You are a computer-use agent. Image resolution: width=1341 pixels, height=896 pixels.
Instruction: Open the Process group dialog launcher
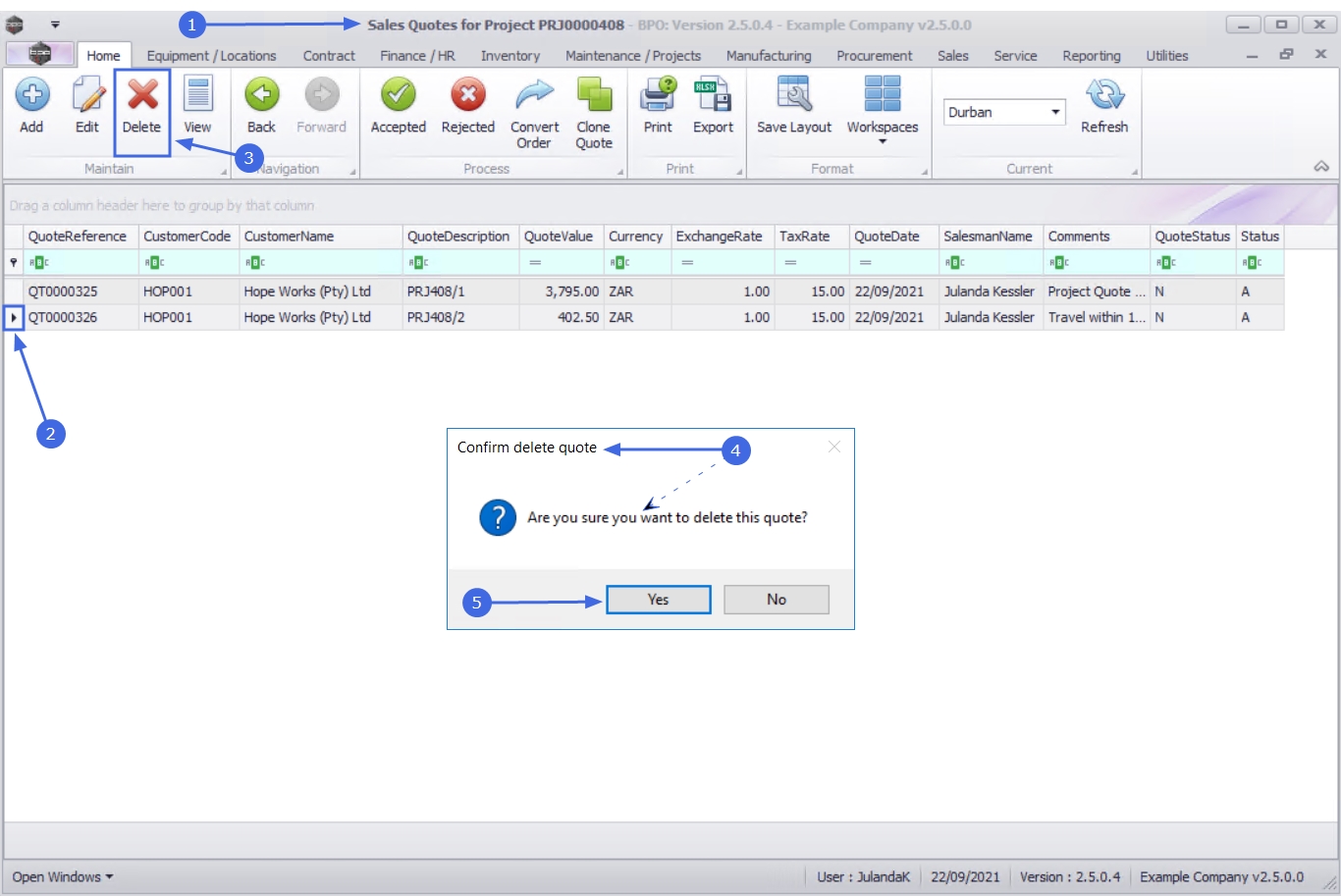coord(620,172)
